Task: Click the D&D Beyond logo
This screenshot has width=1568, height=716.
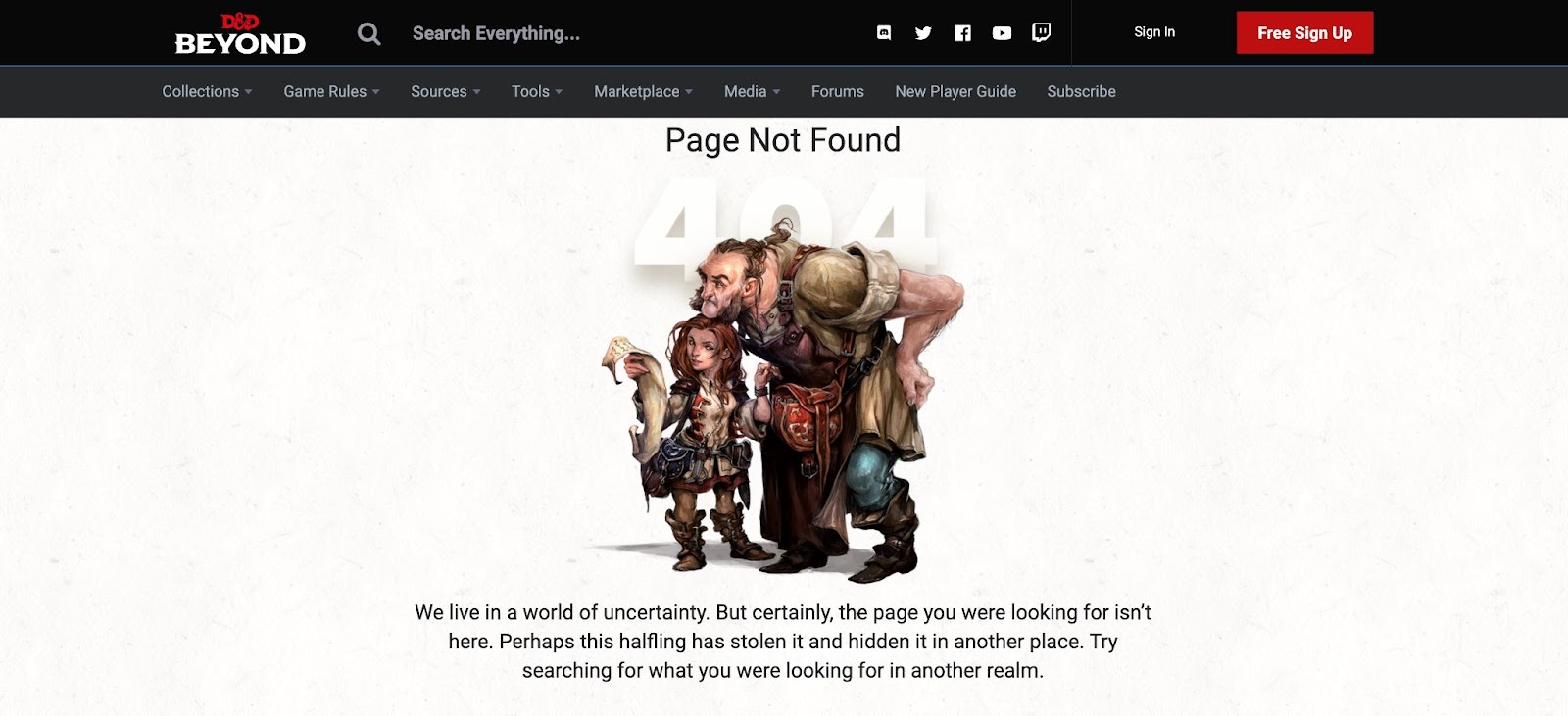Action: (x=240, y=34)
